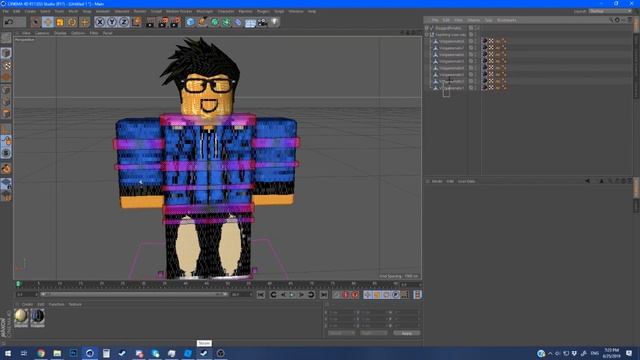
Task: Open the viewport Cameras menu
Action: [42, 33]
